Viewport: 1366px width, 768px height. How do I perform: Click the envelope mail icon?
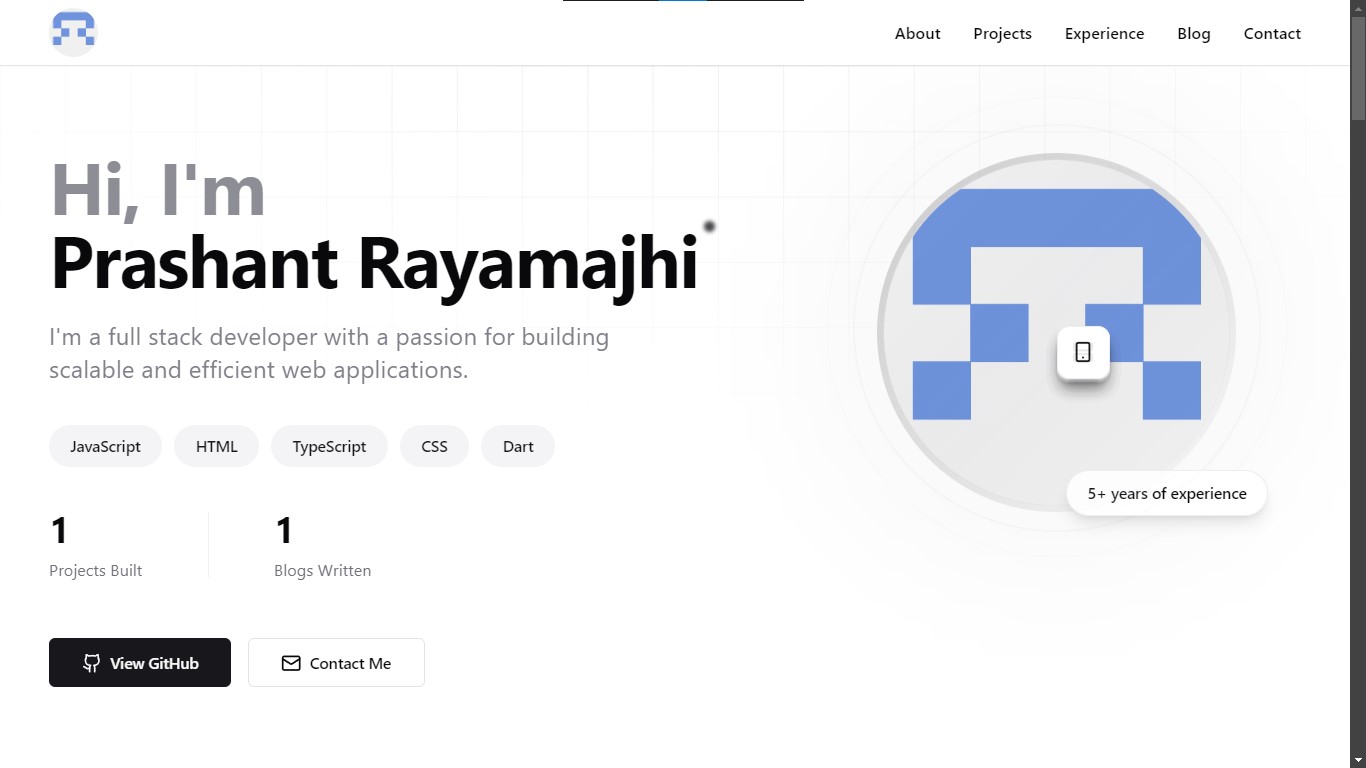291,663
